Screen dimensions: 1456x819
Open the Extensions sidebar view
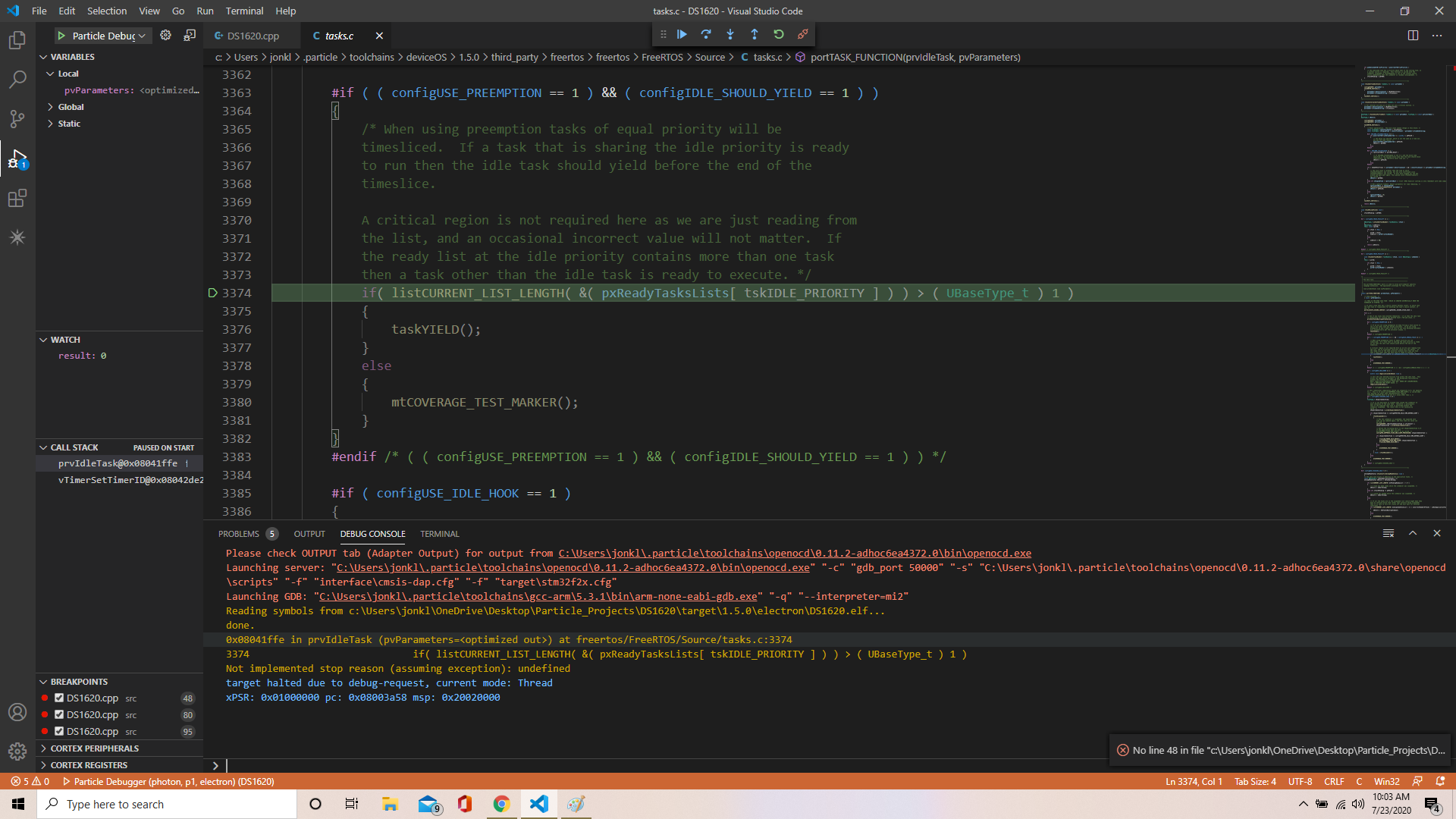(x=17, y=199)
